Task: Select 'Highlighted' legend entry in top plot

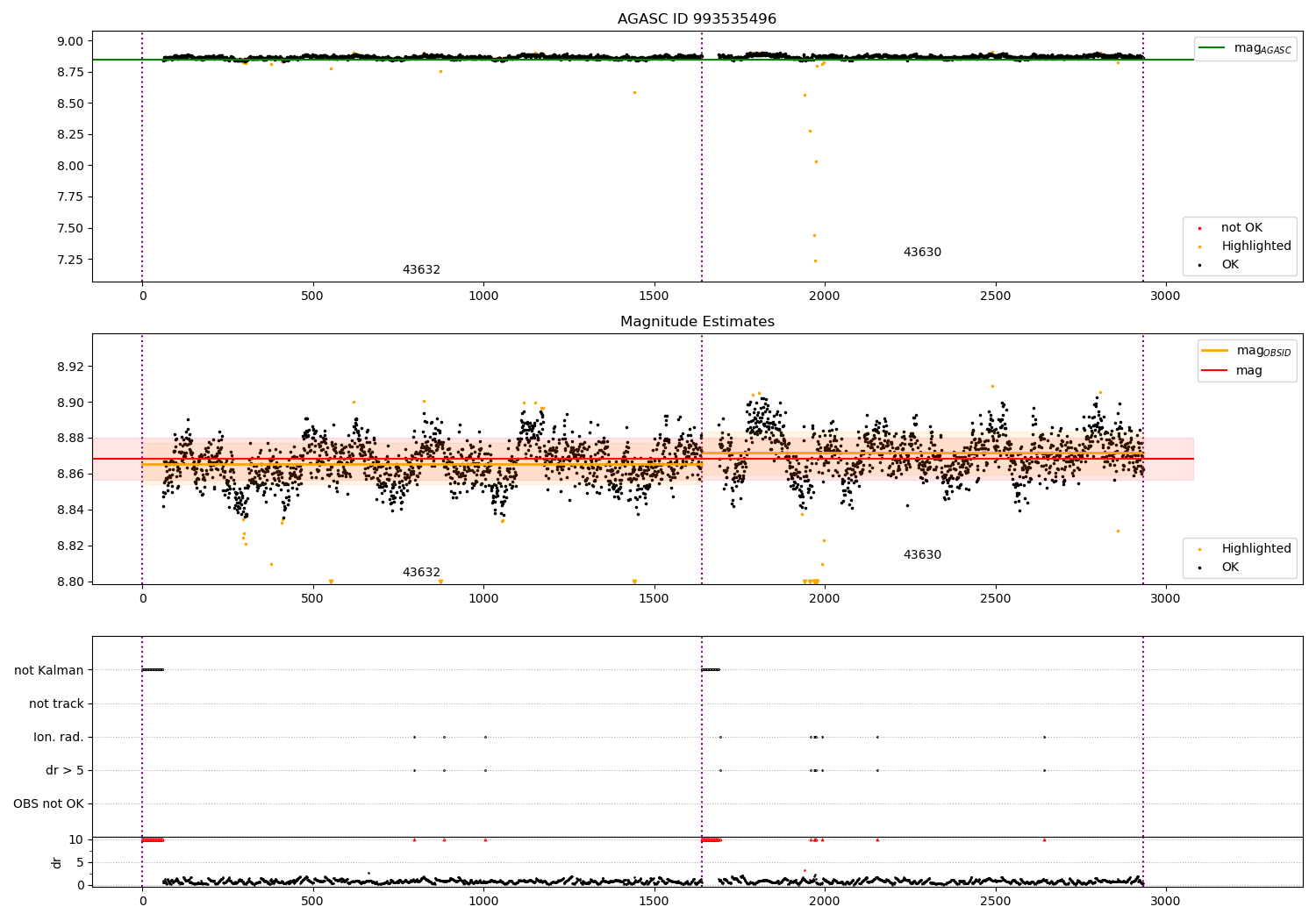Action: pos(1255,246)
